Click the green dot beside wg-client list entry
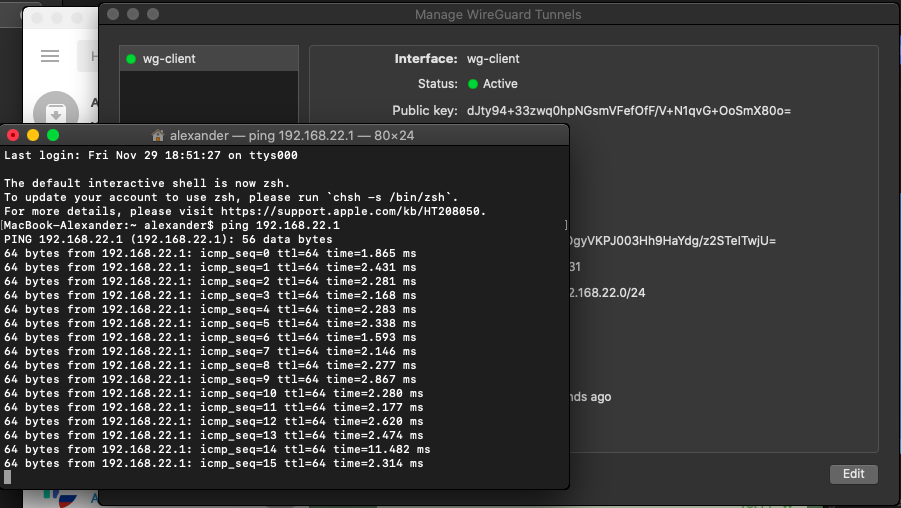This screenshot has height=508, width=901. 131,59
